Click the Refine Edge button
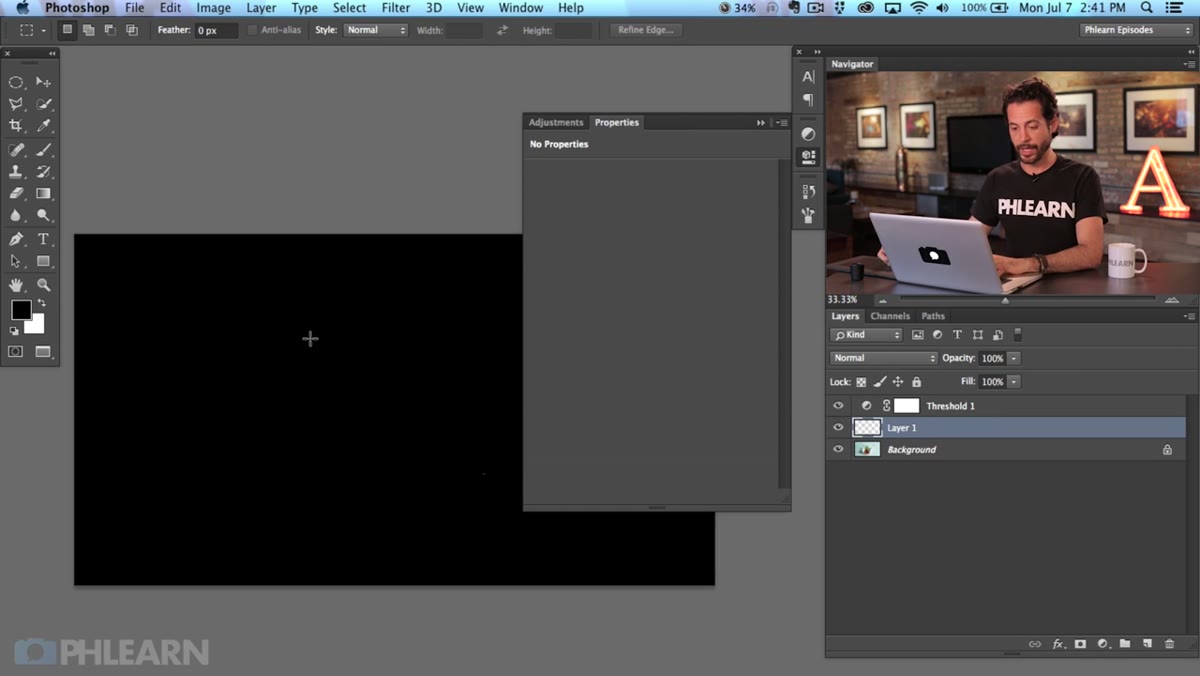This screenshot has height=676, width=1200. coord(646,30)
